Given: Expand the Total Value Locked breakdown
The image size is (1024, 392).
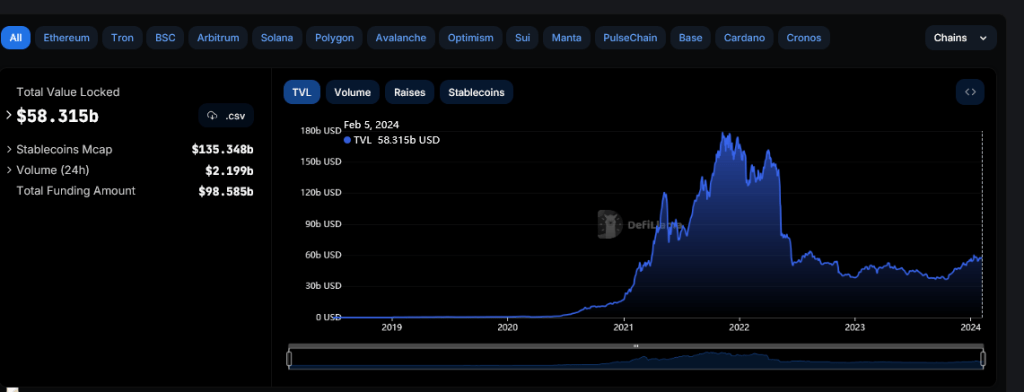Looking at the screenshot, I should 8,116.
